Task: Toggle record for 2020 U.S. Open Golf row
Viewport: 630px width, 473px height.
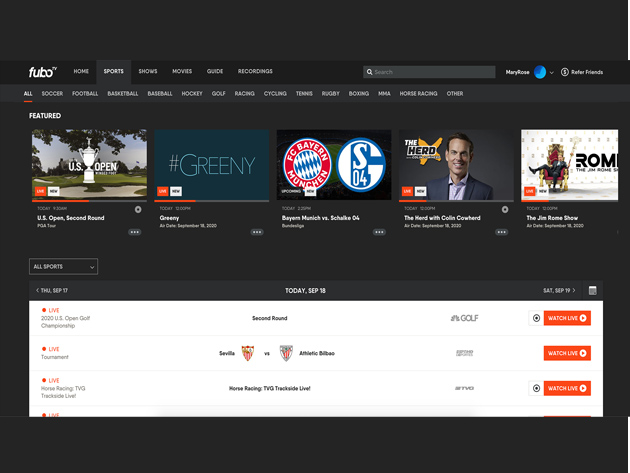Action: (x=536, y=318)
